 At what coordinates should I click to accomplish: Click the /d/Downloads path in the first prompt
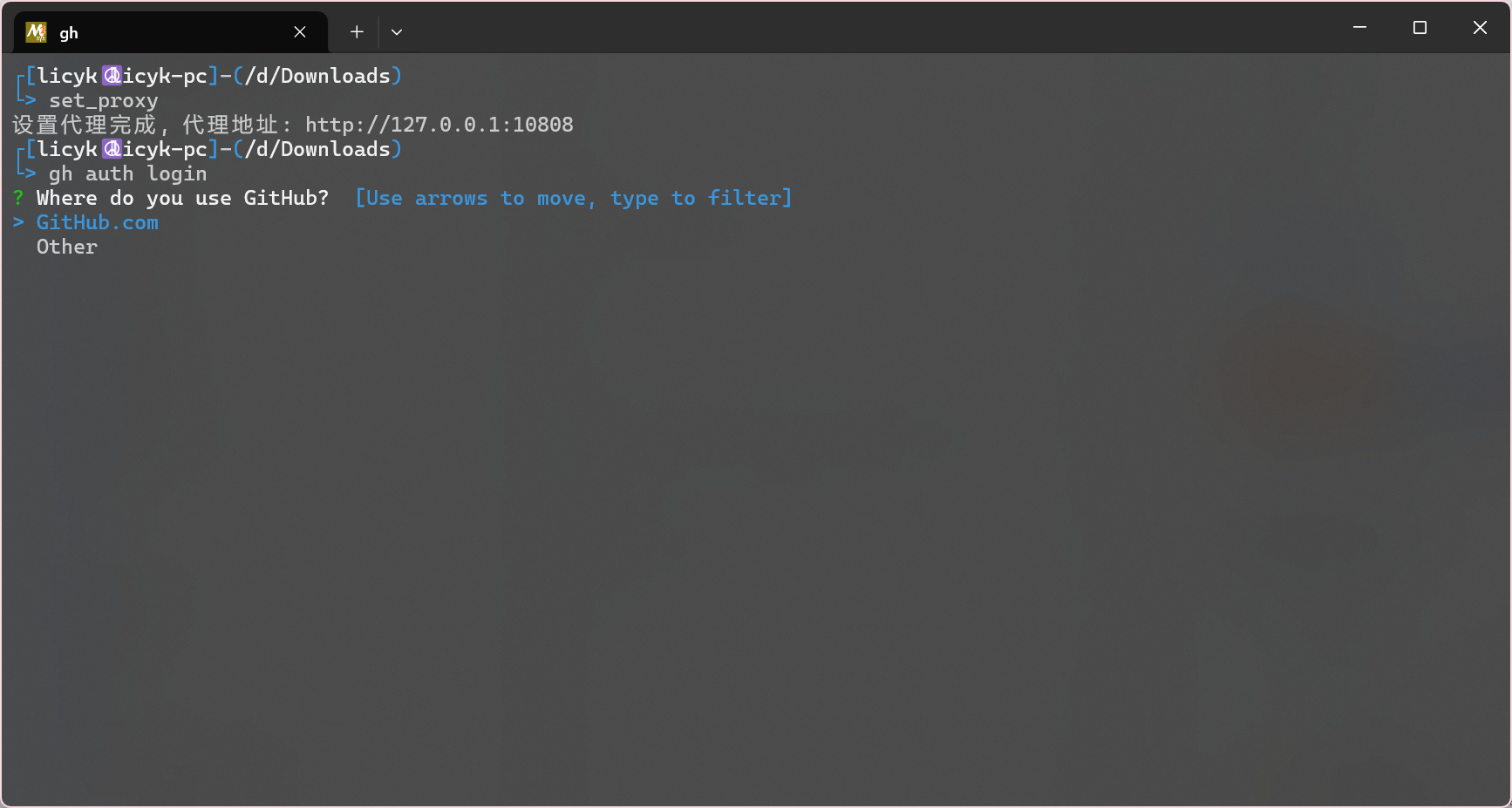point(317,77)
